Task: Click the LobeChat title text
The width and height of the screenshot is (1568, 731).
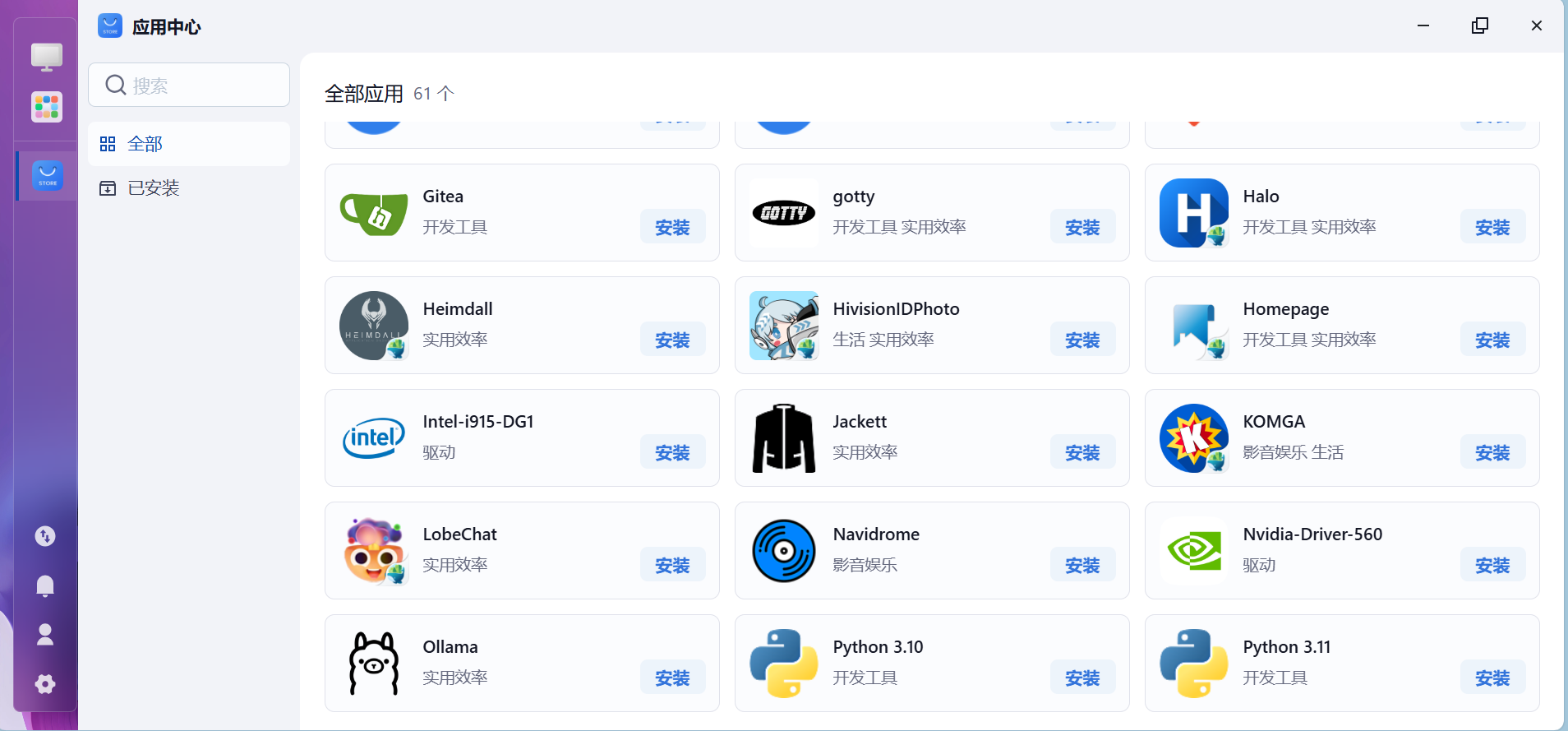Action: pyautogui.click(x=459, y=534)
